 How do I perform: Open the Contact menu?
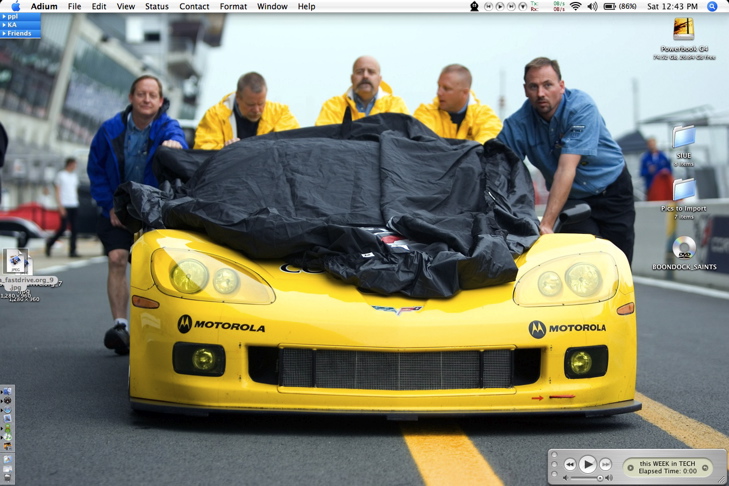tap(194, 7)
